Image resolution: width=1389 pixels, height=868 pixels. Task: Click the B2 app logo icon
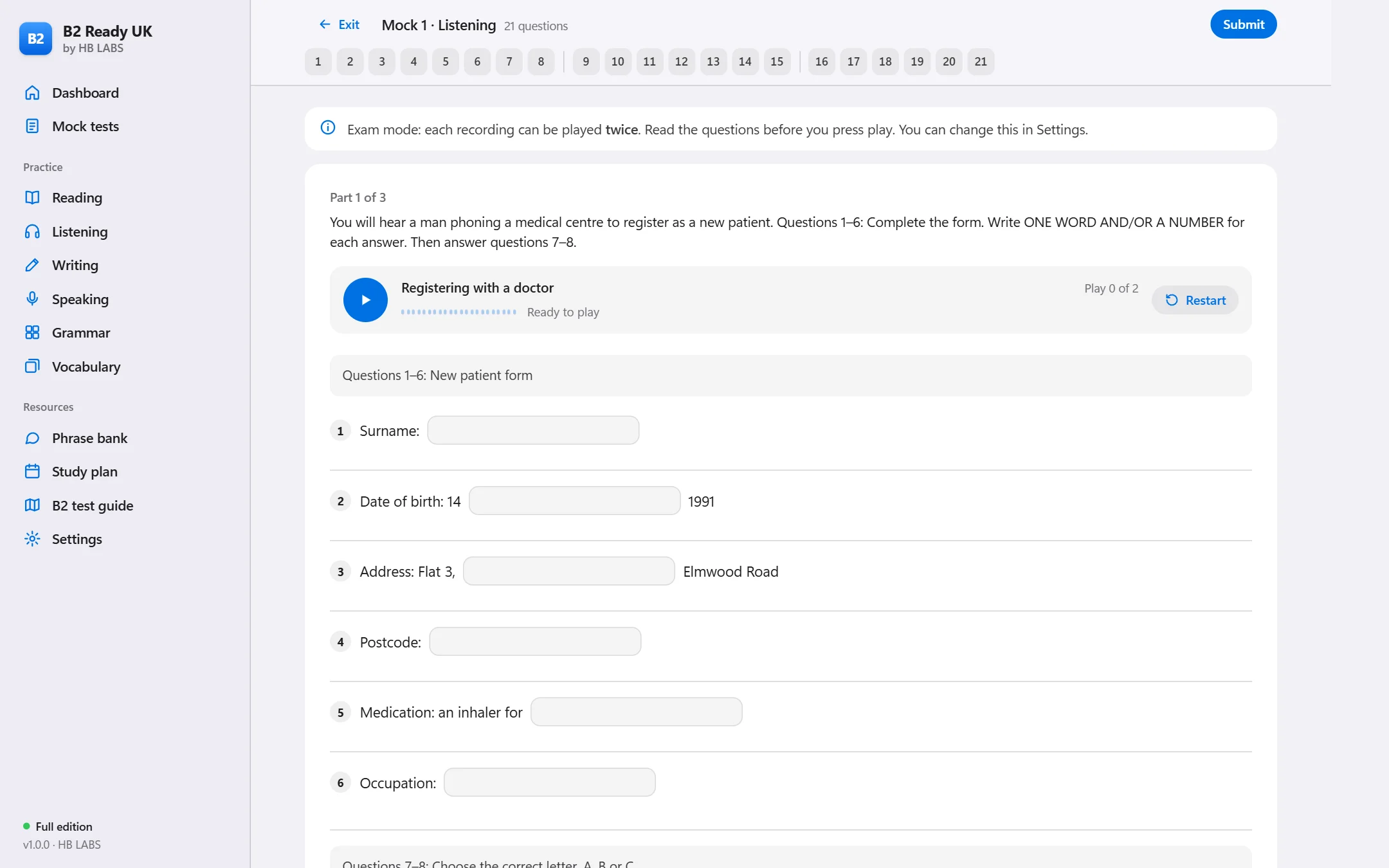[35, 39]
